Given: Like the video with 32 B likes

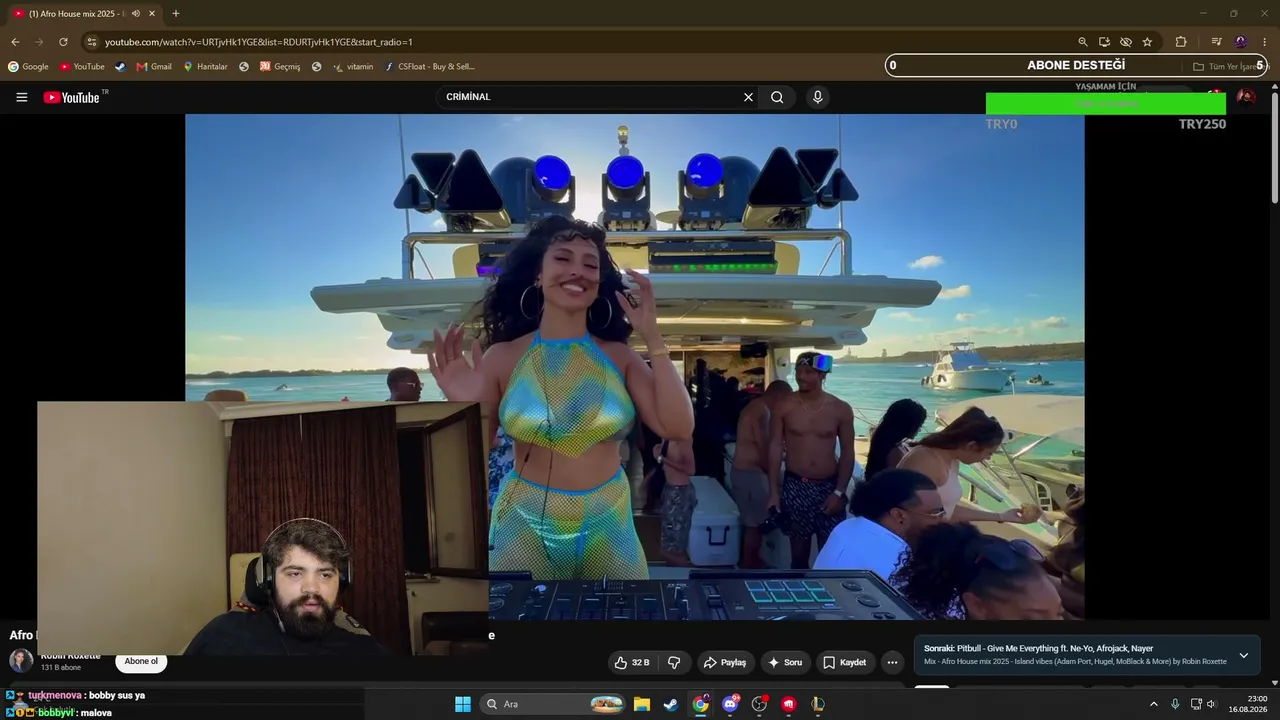Looking at the screenshot, I should [632, 662].
